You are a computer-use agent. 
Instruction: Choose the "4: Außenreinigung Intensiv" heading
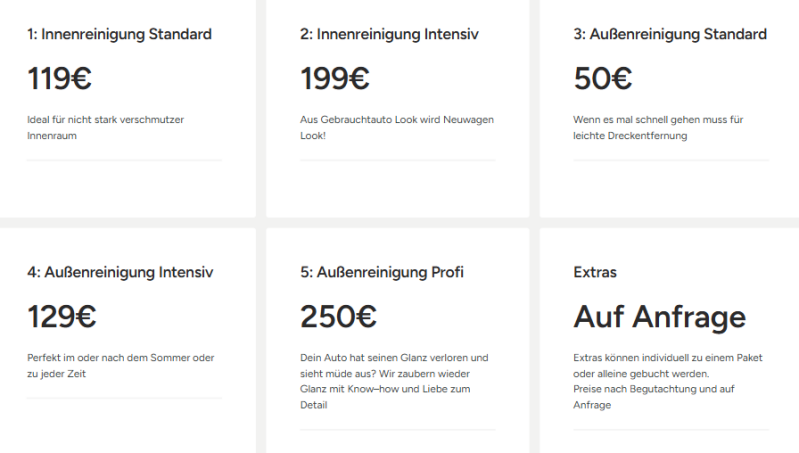click(x=120, y=272)
